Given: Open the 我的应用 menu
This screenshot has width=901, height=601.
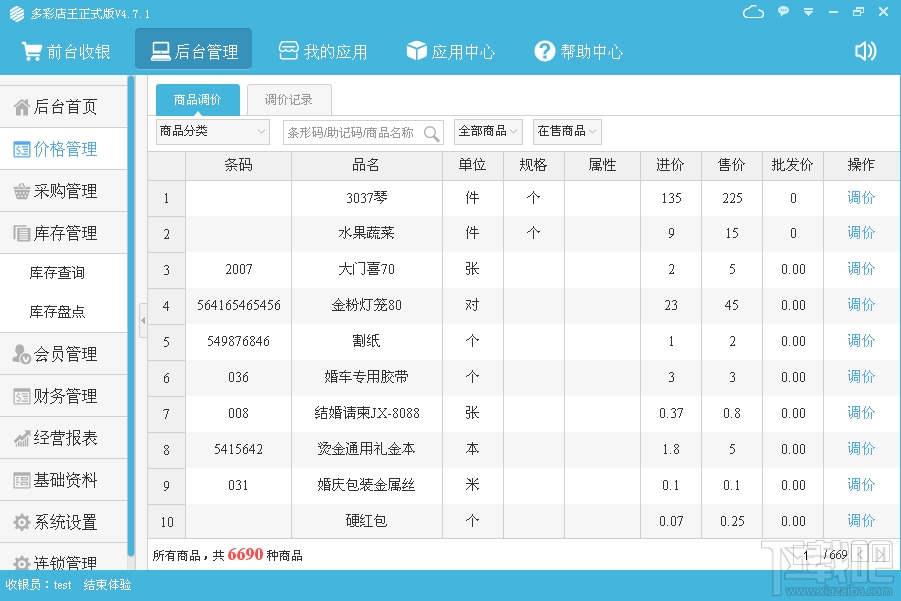Looking at the screenshot, I should [x=323, y=51].
